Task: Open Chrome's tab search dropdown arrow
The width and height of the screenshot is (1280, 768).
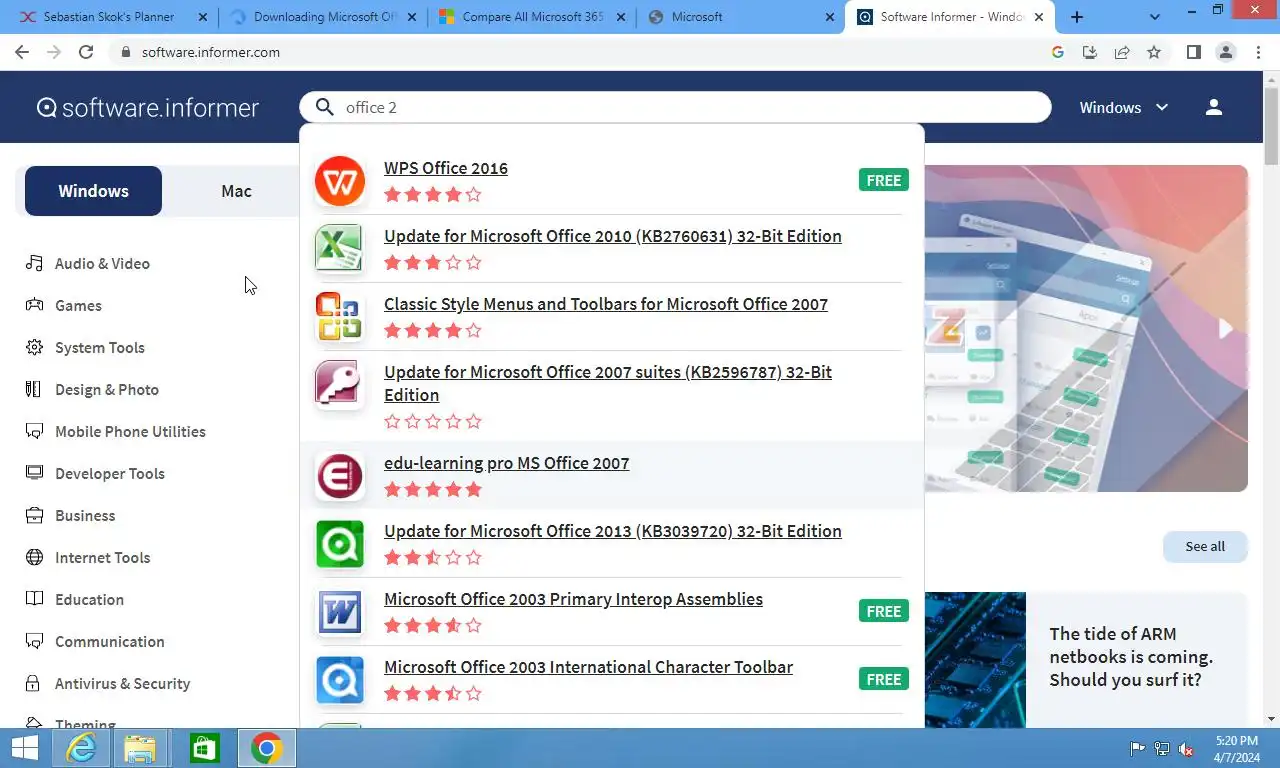Action: pyautogui.click(x=1156, y=17)
